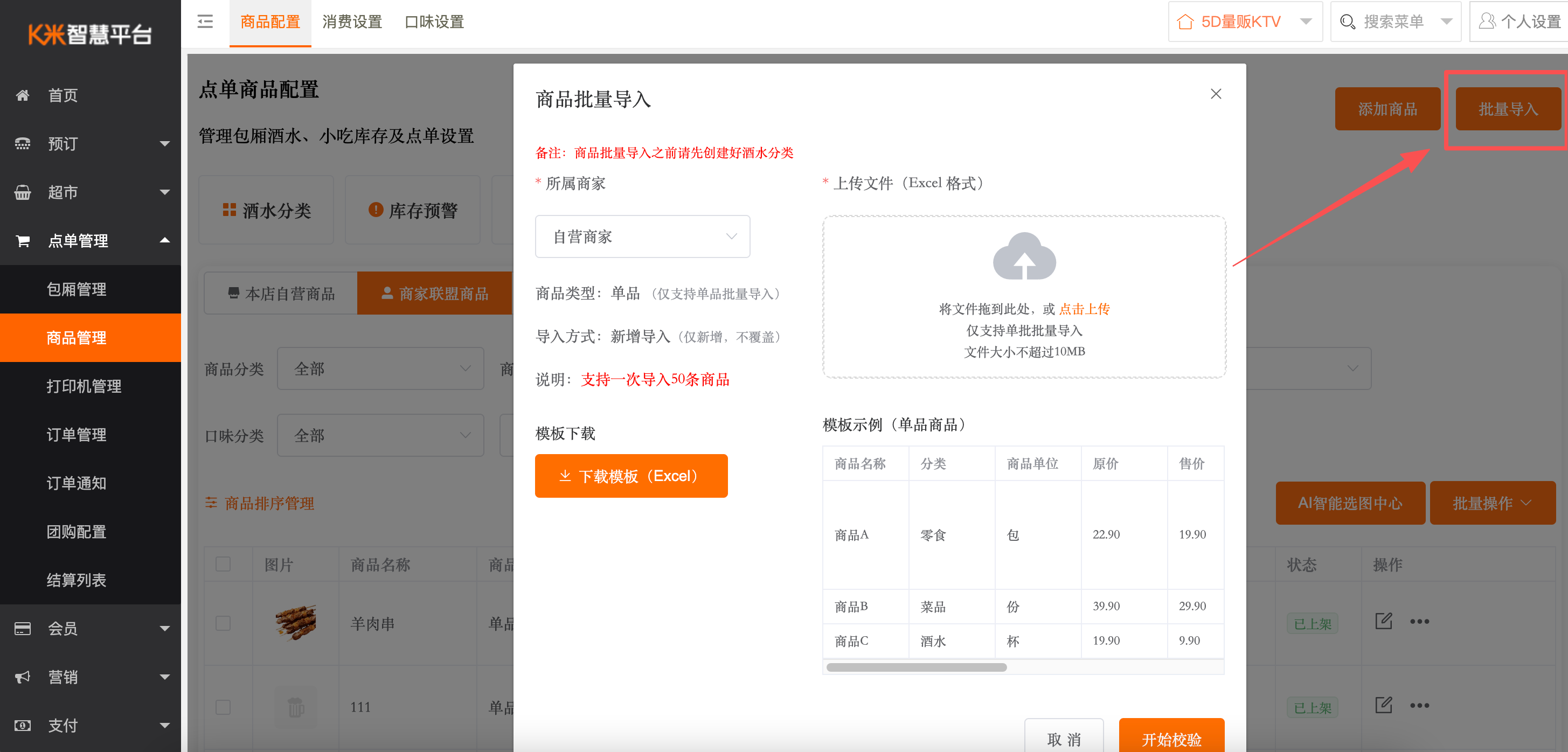Open the AI智能选图中心 button
This screenshot has height=752, width=1568.
pos(1350,503)
